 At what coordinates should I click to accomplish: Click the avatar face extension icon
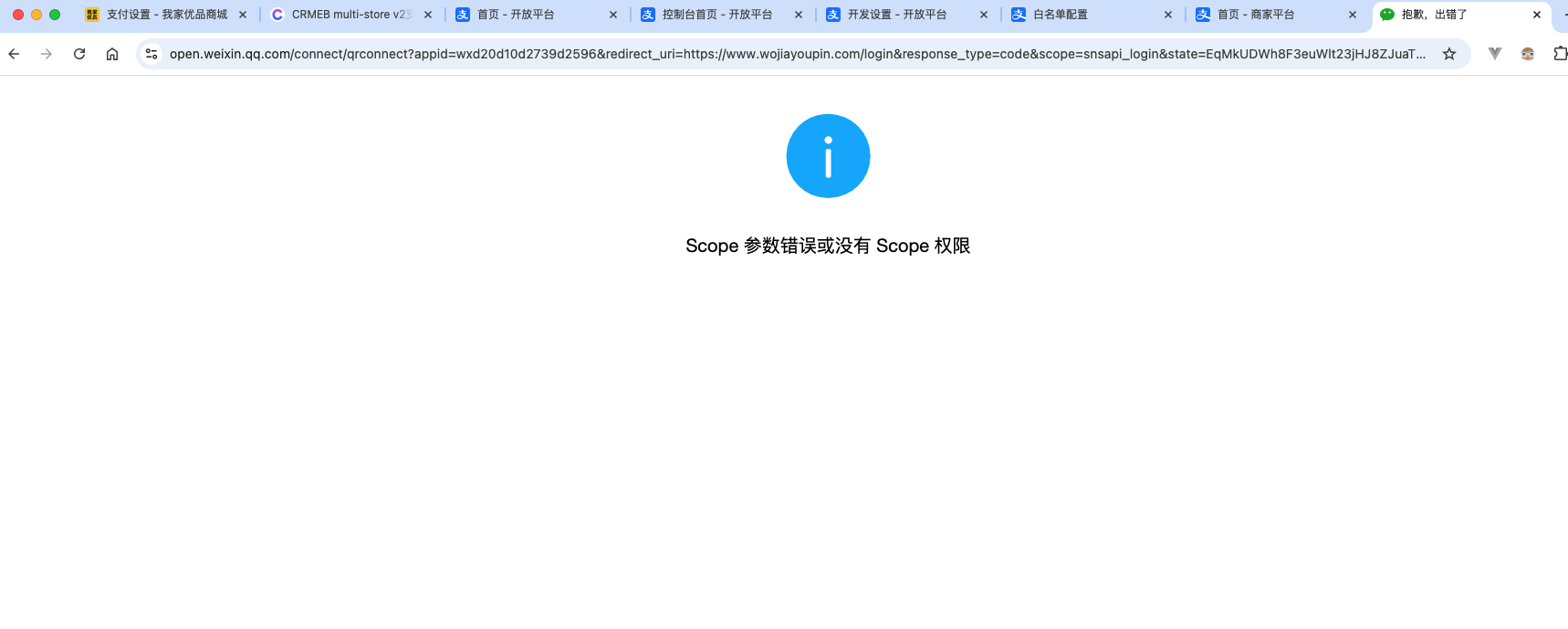(1528, 54)
